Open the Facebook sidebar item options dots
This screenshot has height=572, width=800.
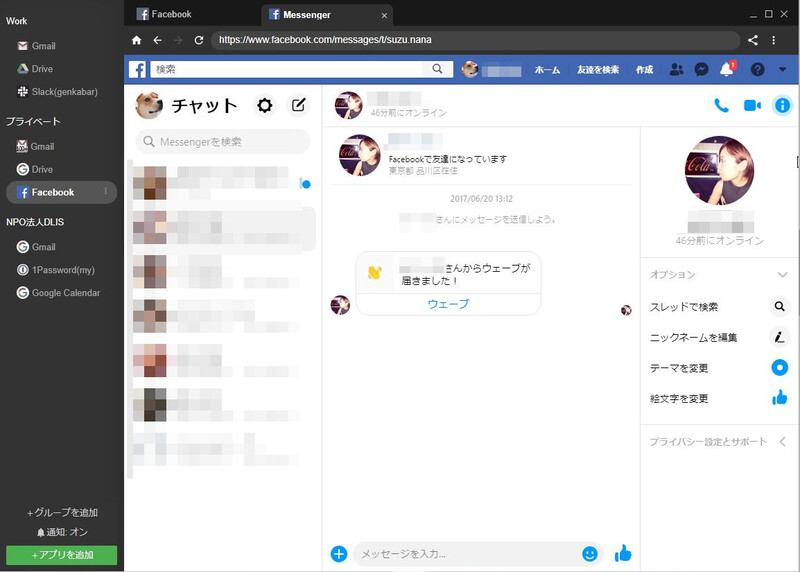point(106,191)
